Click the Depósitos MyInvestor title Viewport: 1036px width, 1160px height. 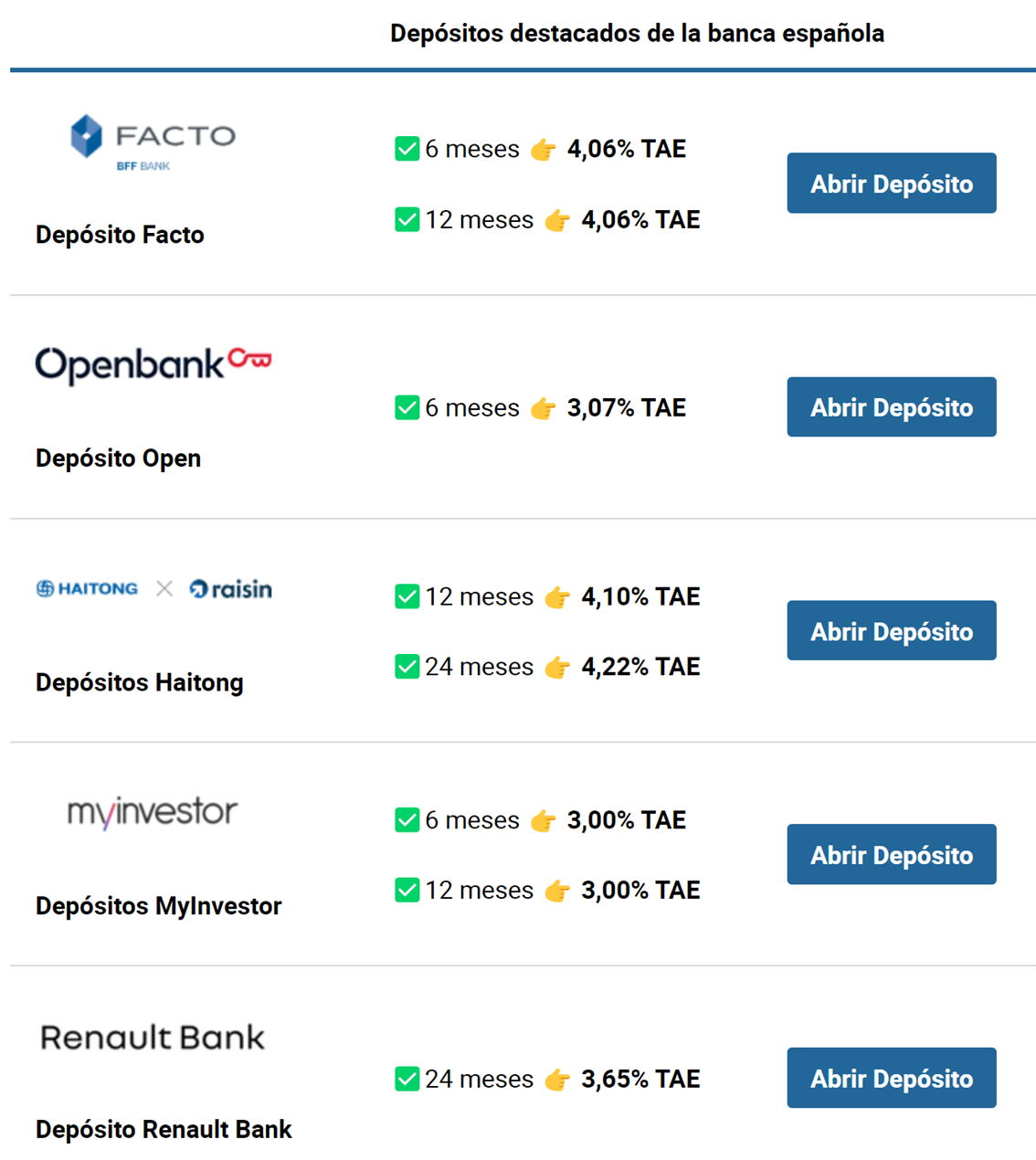tap(158, 906)
